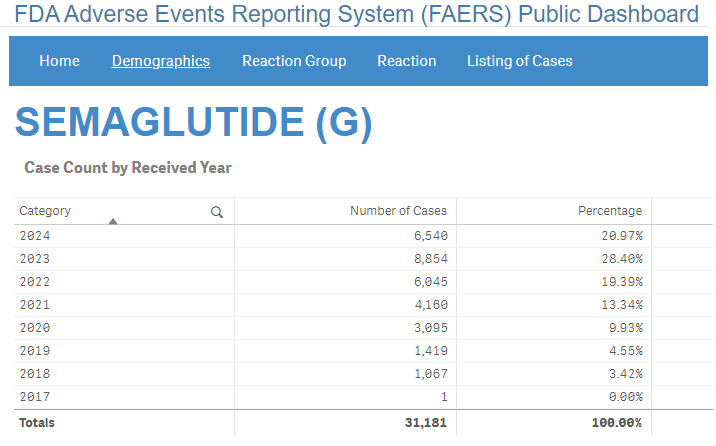Click the 20.97% percentage cell
This screenshot has height=446, width=716.
[x=622, y=236]
